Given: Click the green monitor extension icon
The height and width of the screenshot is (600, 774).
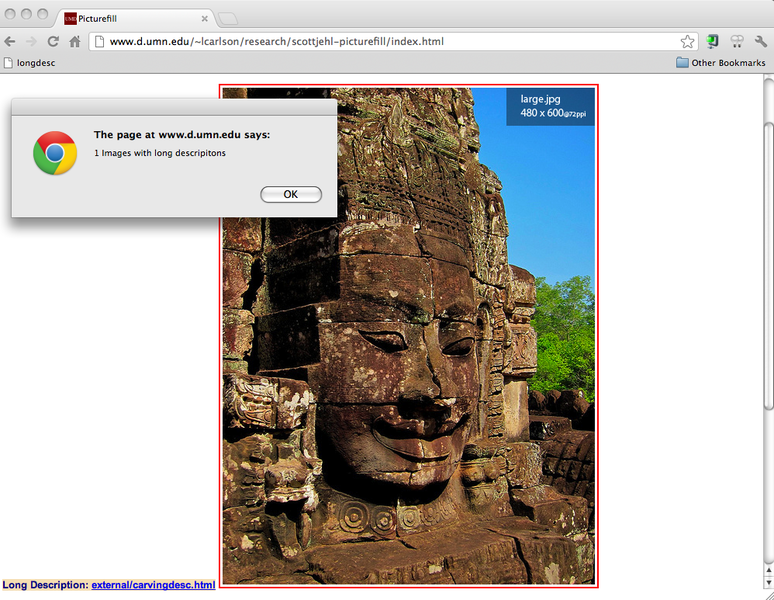Looking at the screenshot, I should pos(712,41).
